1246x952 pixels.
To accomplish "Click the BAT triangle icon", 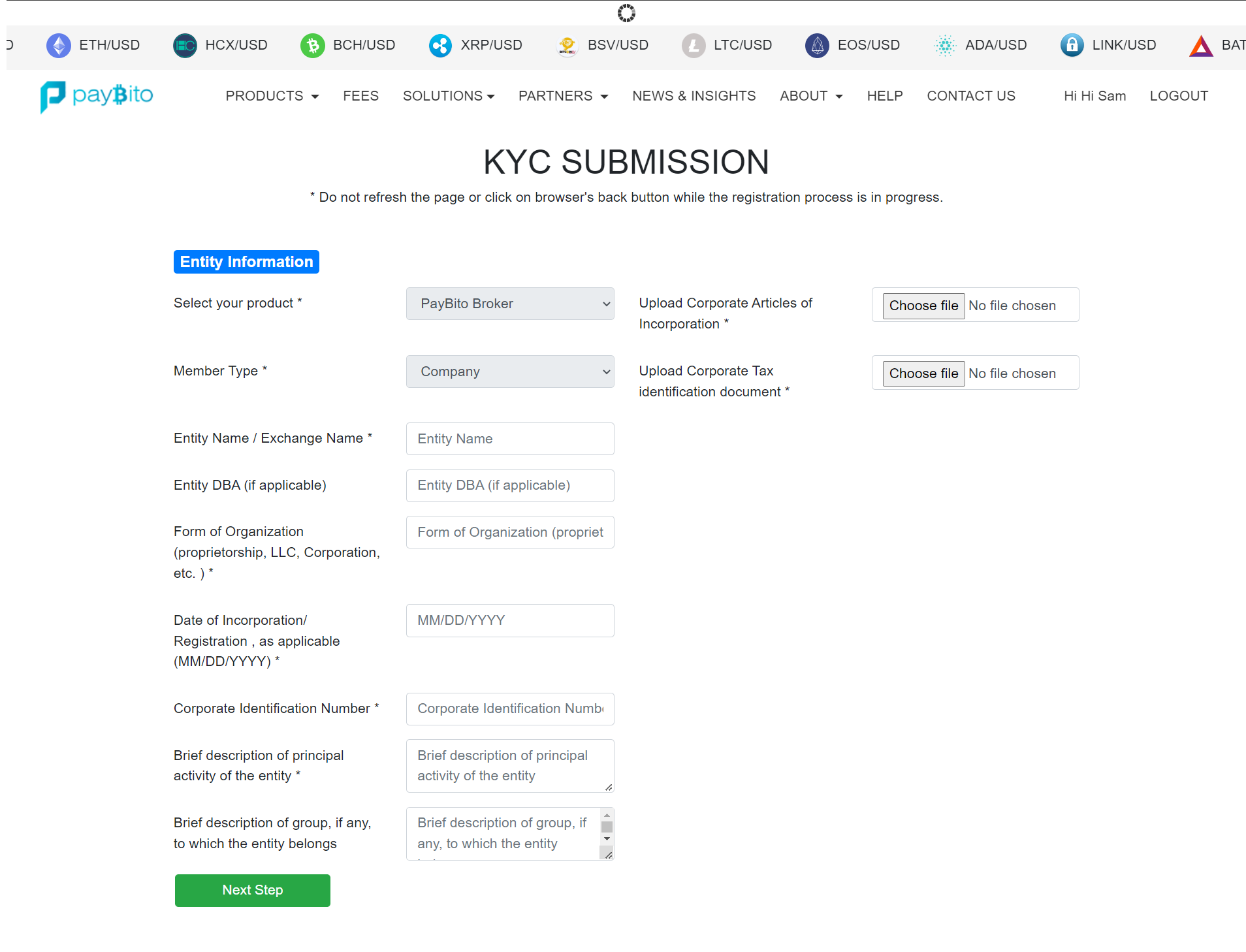I will pyautogui.click(x=1200, y=45).
